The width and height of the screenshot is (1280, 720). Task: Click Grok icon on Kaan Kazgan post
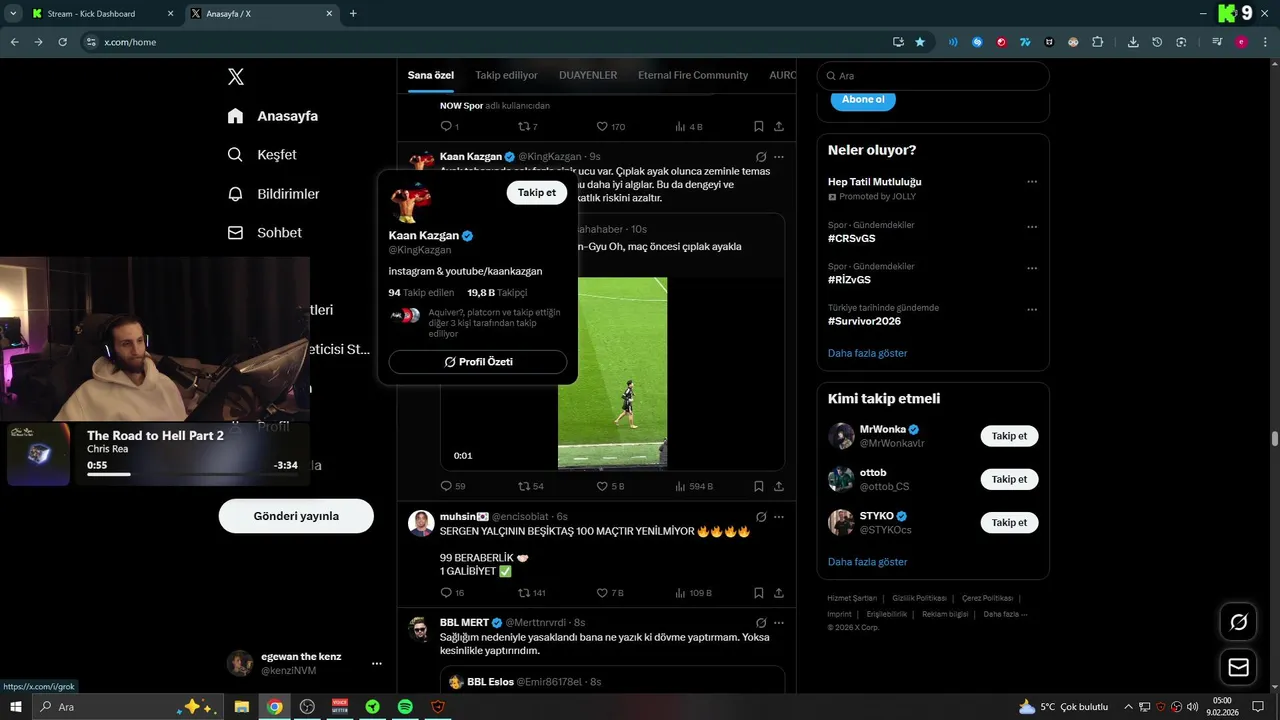coord(761,157)
